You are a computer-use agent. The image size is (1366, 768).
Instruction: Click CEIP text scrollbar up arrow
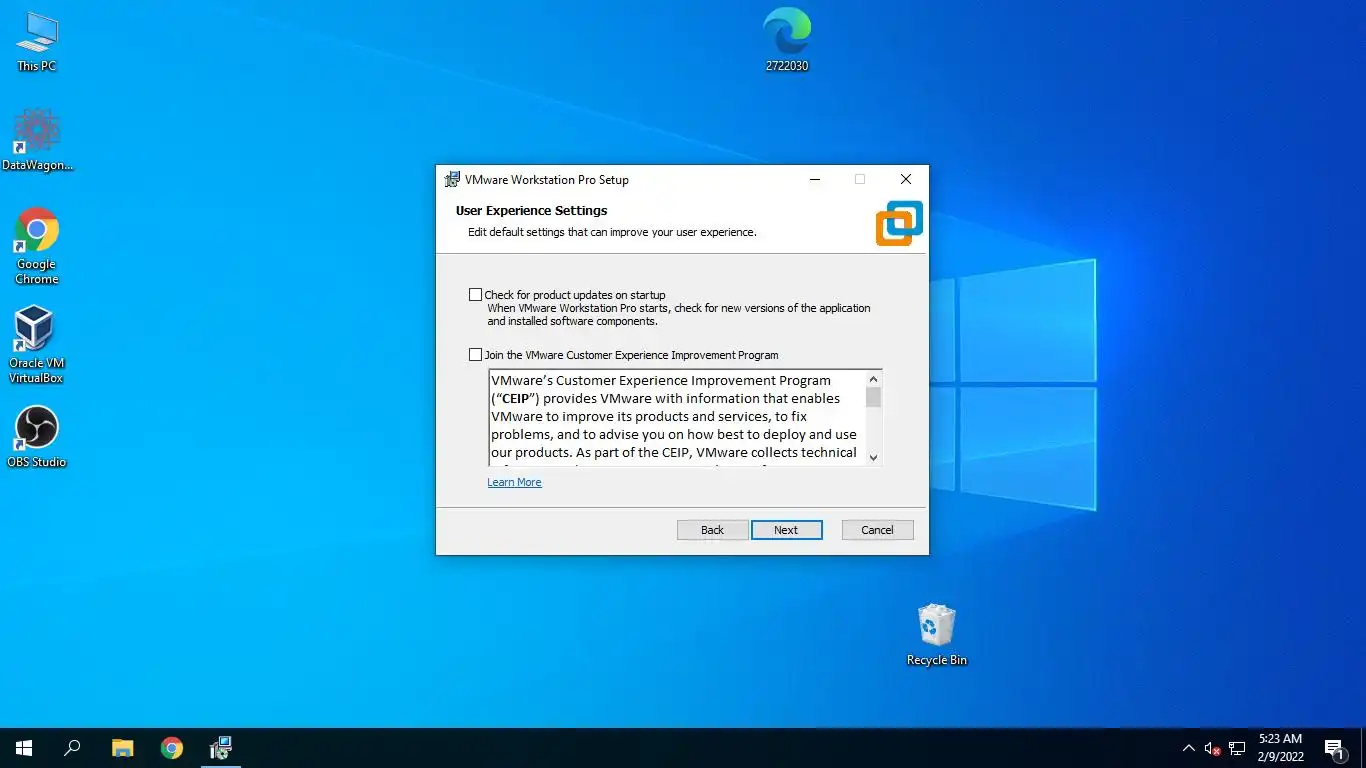coord(873,379)
